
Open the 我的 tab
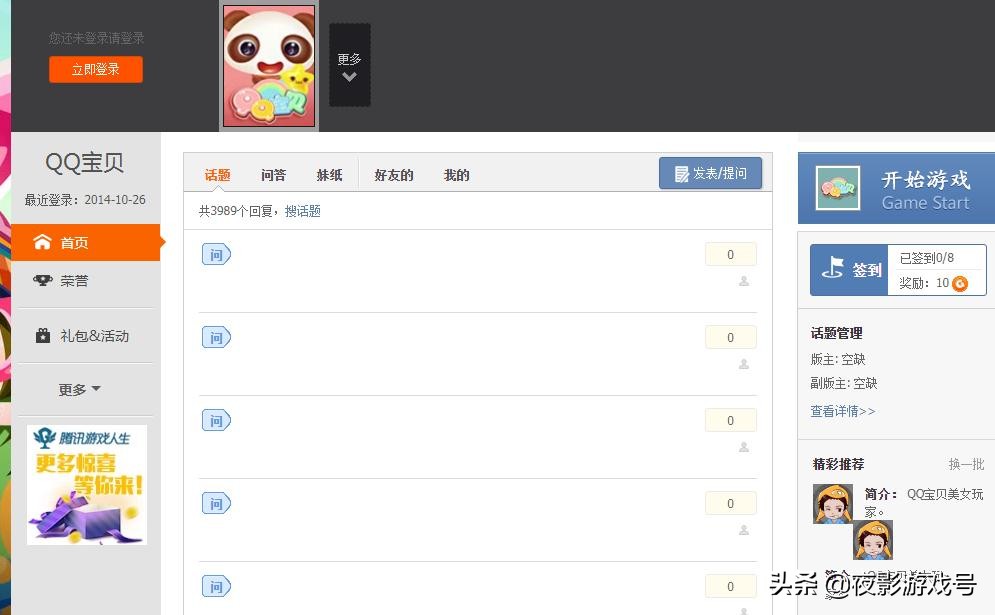click(x=457, y=175)
